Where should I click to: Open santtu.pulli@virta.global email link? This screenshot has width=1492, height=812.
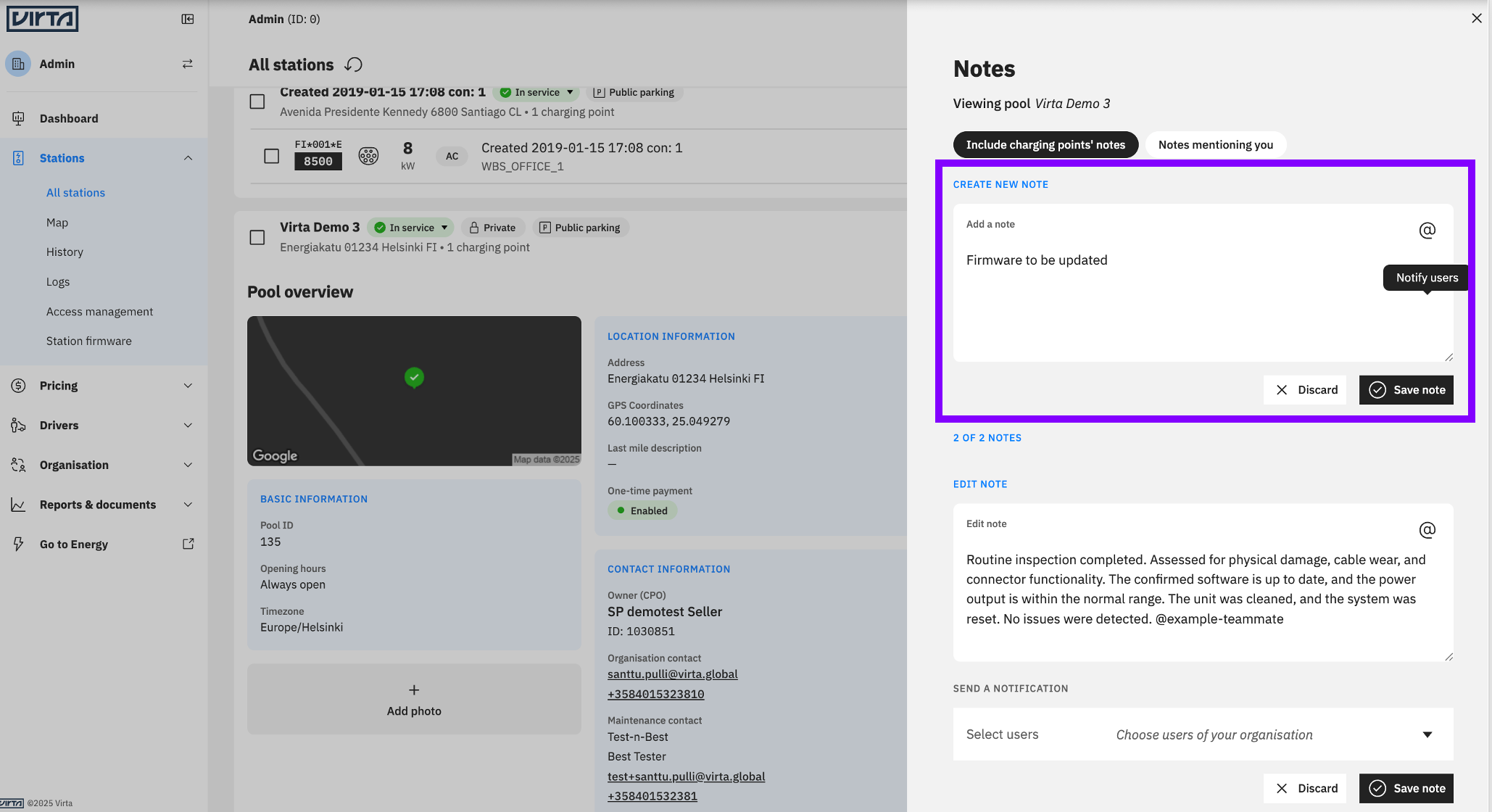pyautogui.click(x=673, y=674)
